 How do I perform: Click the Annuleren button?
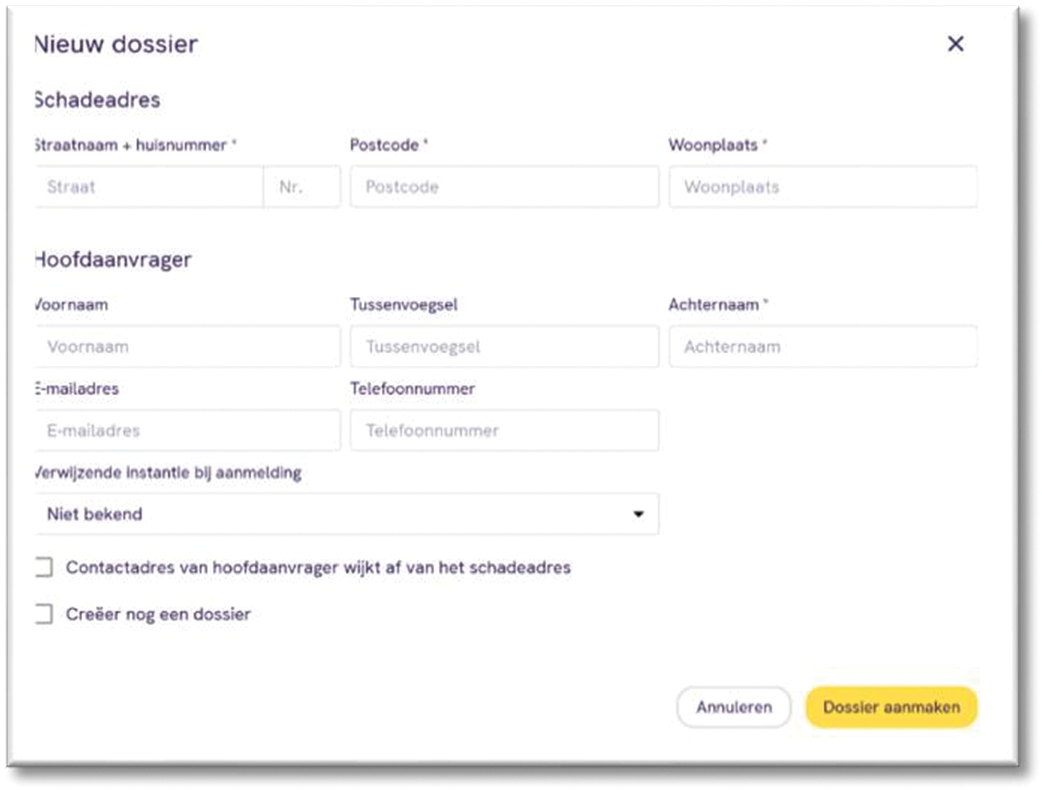coord(734,707)
